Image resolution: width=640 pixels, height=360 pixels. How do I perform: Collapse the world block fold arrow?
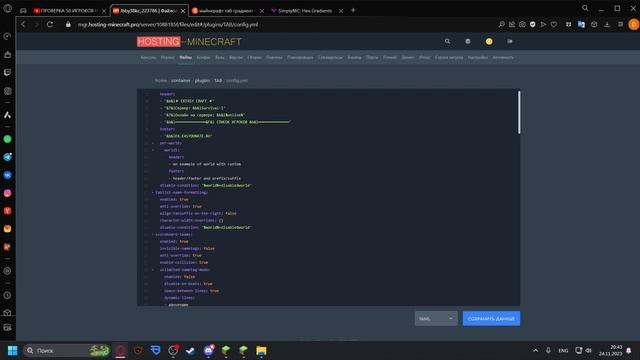153,150
